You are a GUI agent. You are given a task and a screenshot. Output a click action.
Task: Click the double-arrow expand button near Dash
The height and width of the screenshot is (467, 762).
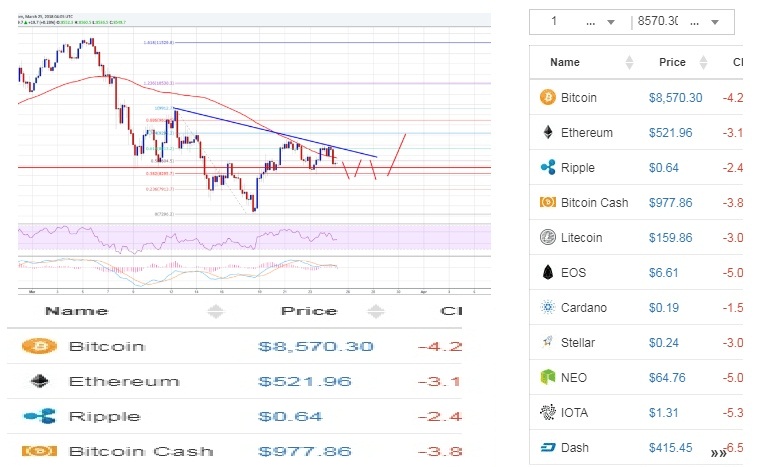[x=718, y=453]
